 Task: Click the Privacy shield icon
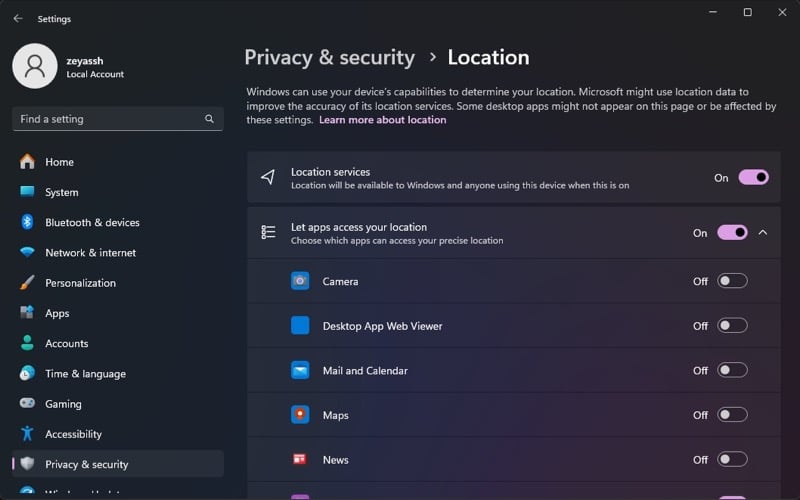click(x=27, y=464)
